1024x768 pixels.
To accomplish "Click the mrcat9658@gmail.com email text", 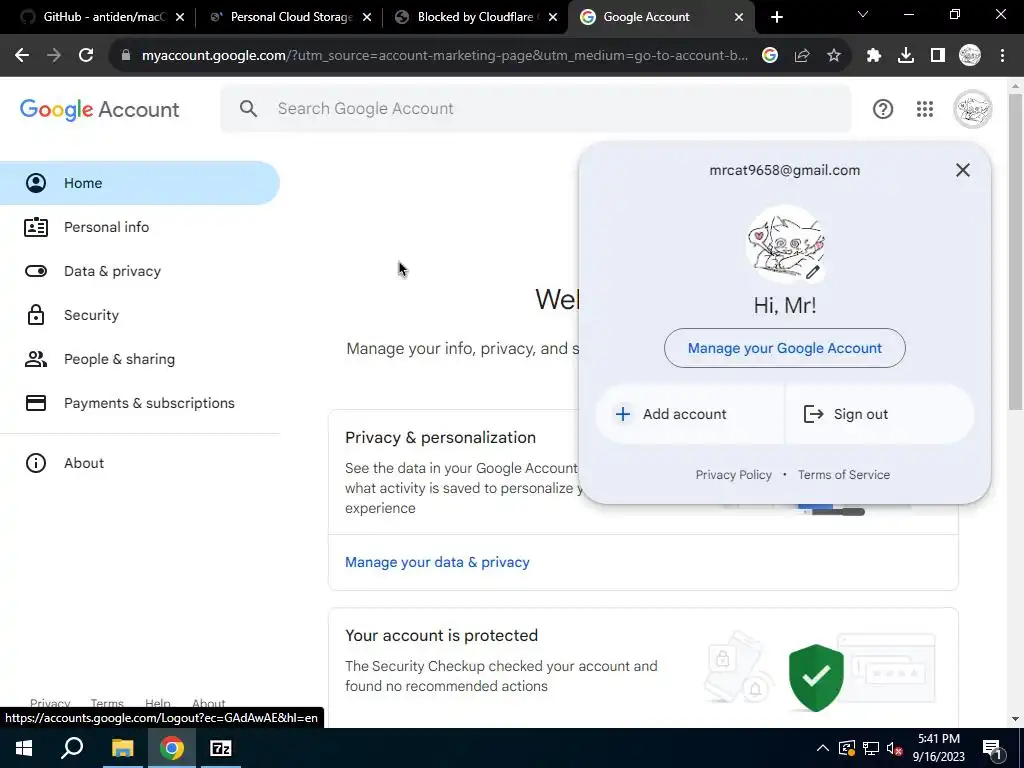I will (x=784, y=170).
